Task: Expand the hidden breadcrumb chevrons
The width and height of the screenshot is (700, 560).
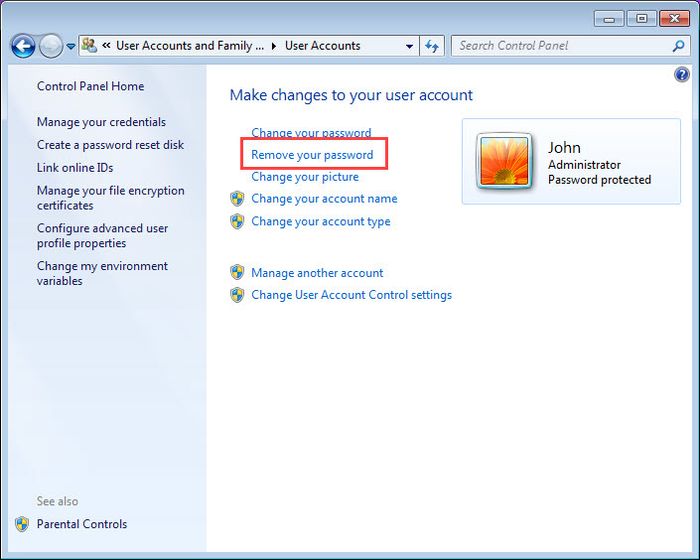Action: 106,46
